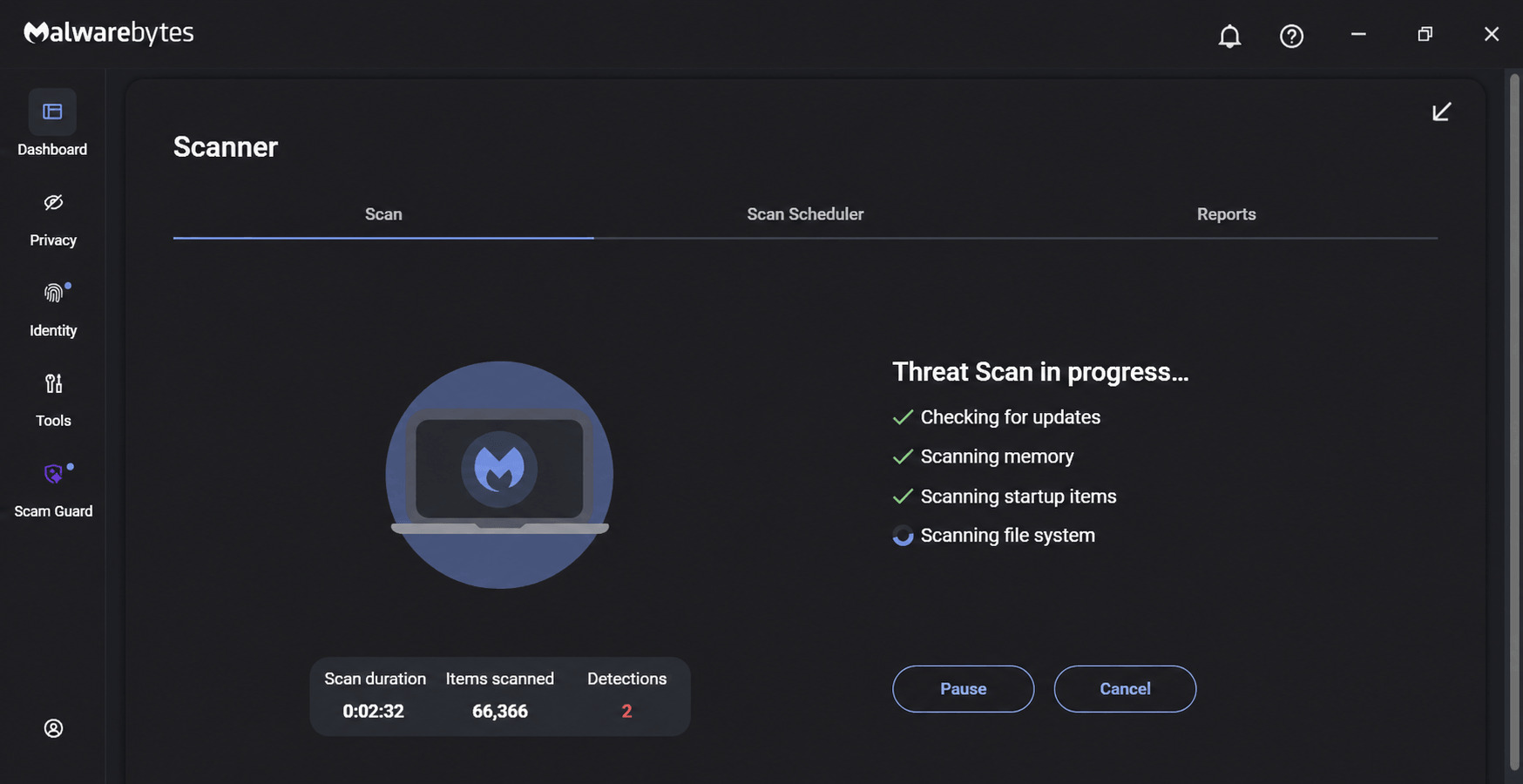
Task: Collapse the Scanner panel with arrow icon
Action: pyautogui.click(x=1441, y=112)
